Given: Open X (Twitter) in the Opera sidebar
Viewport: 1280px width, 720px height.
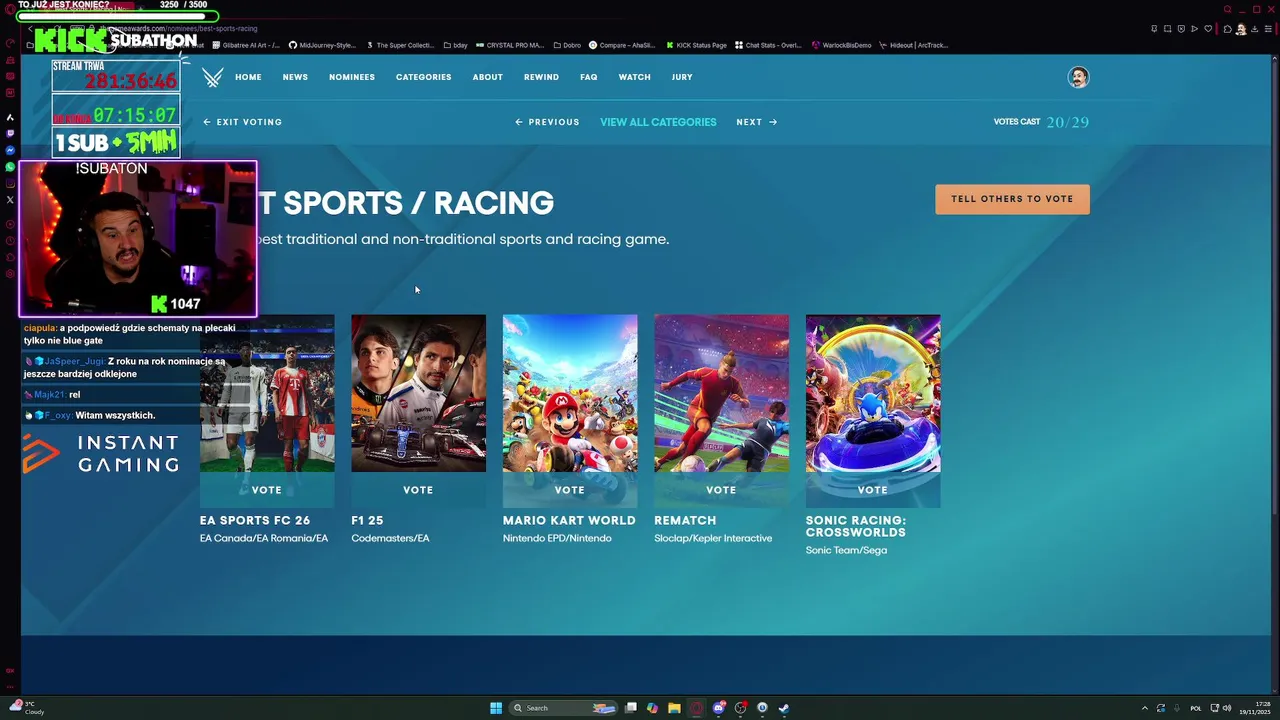Looking at the screenshot, I should [10, 199].
